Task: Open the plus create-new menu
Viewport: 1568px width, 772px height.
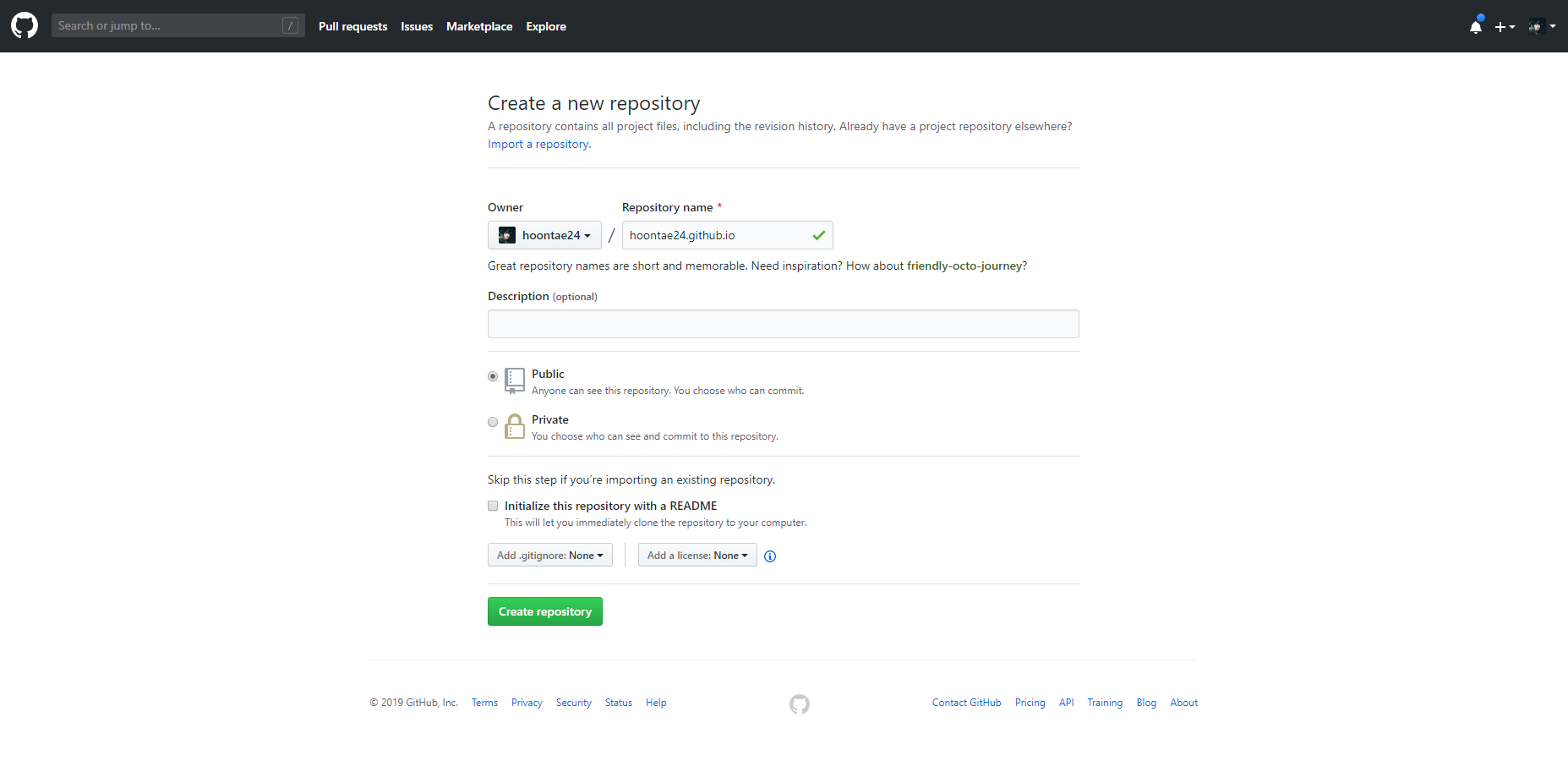Action: [1505, 27]
